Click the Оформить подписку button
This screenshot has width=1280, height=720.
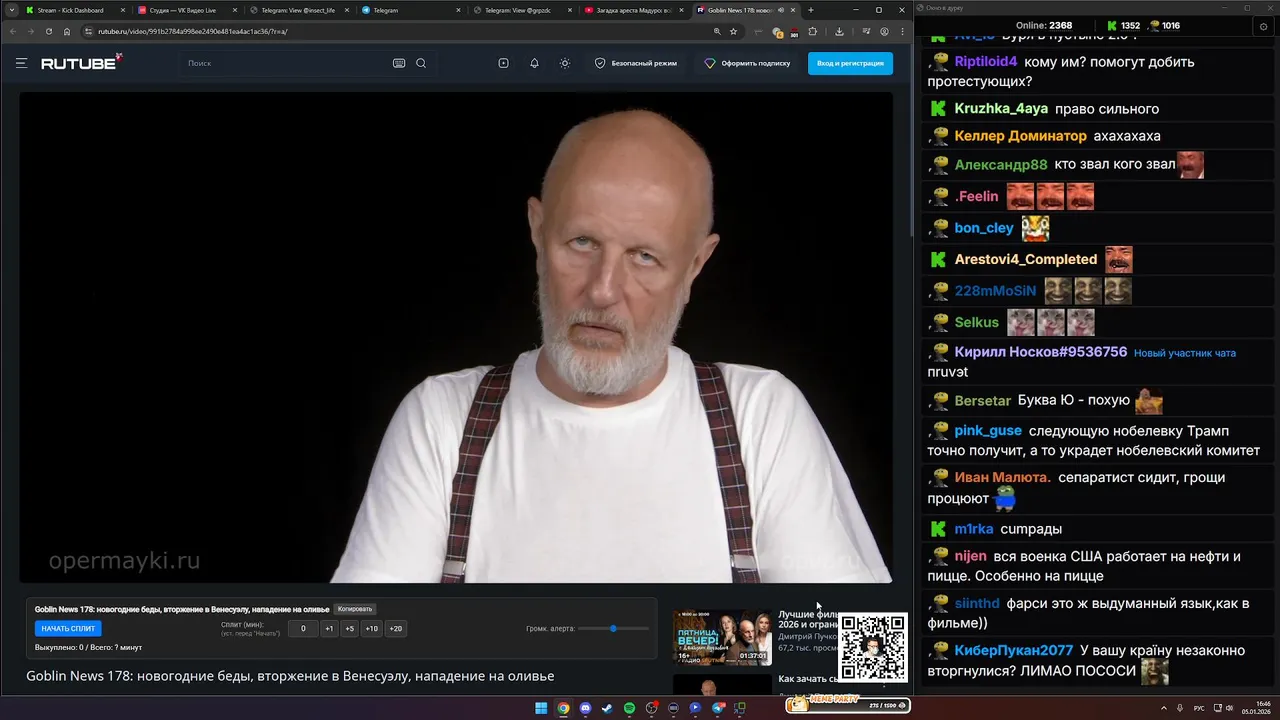click(747, 63)
